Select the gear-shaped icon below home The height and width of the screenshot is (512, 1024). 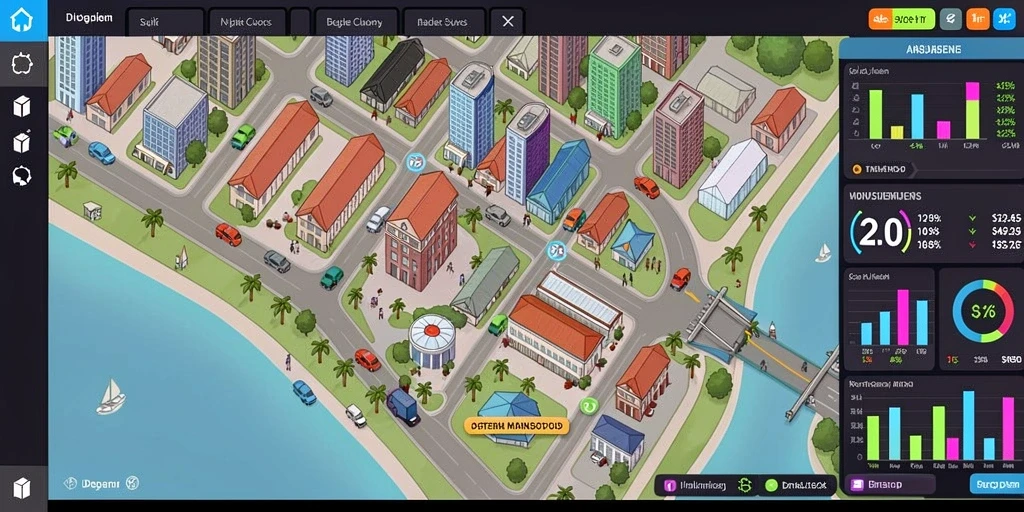pyautogui.click(x=22, y=64)
